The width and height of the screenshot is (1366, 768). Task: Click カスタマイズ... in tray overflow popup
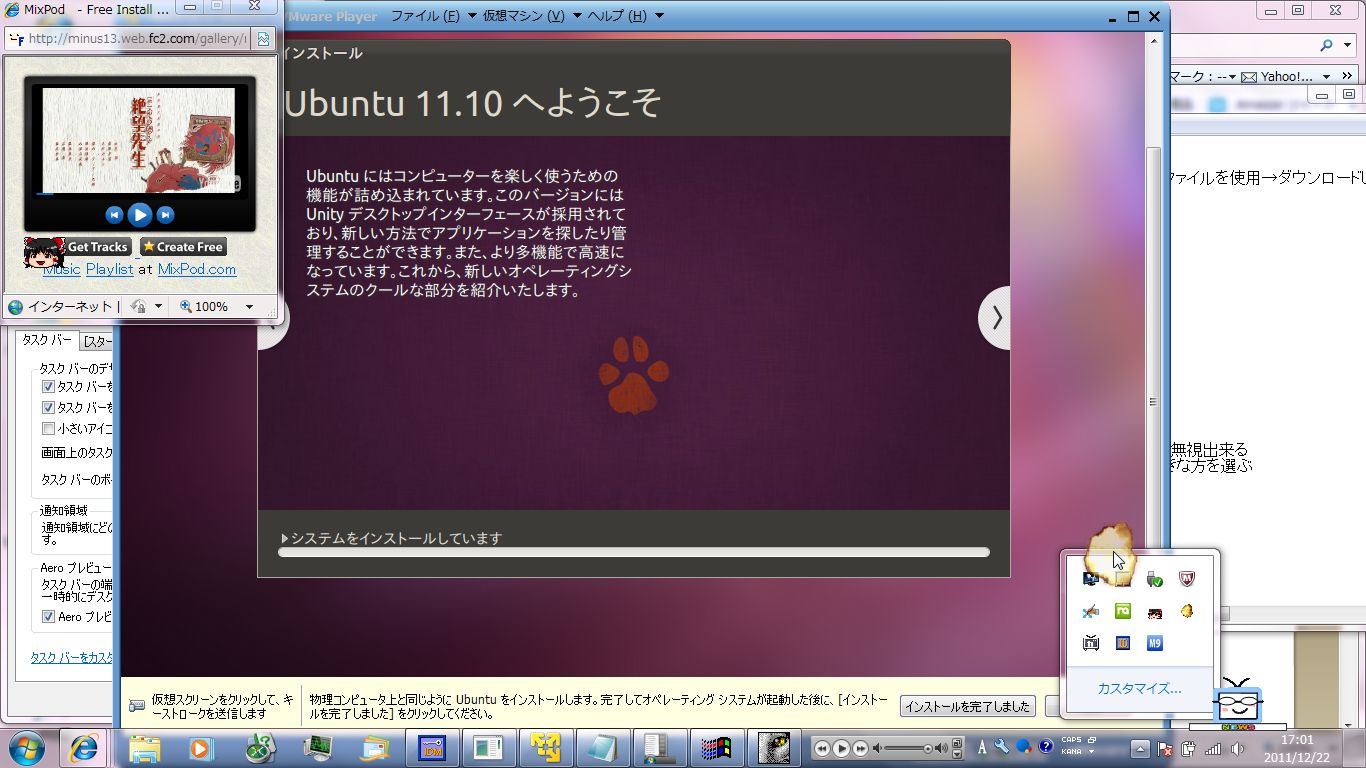[x=1139, y=689]
